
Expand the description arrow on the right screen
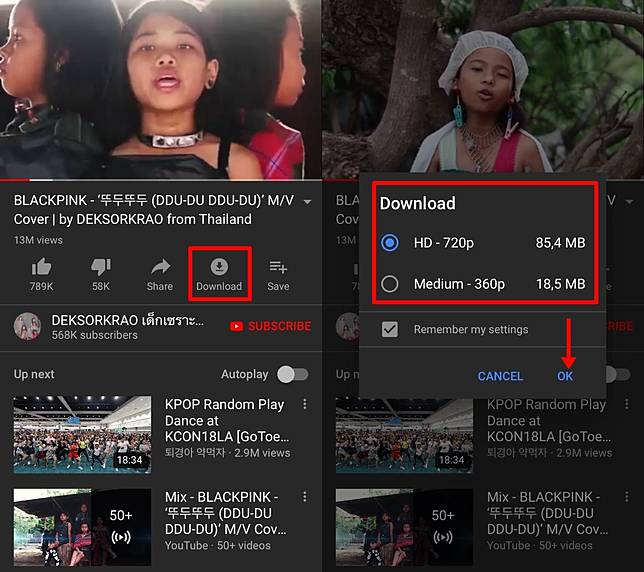(629, 201)
